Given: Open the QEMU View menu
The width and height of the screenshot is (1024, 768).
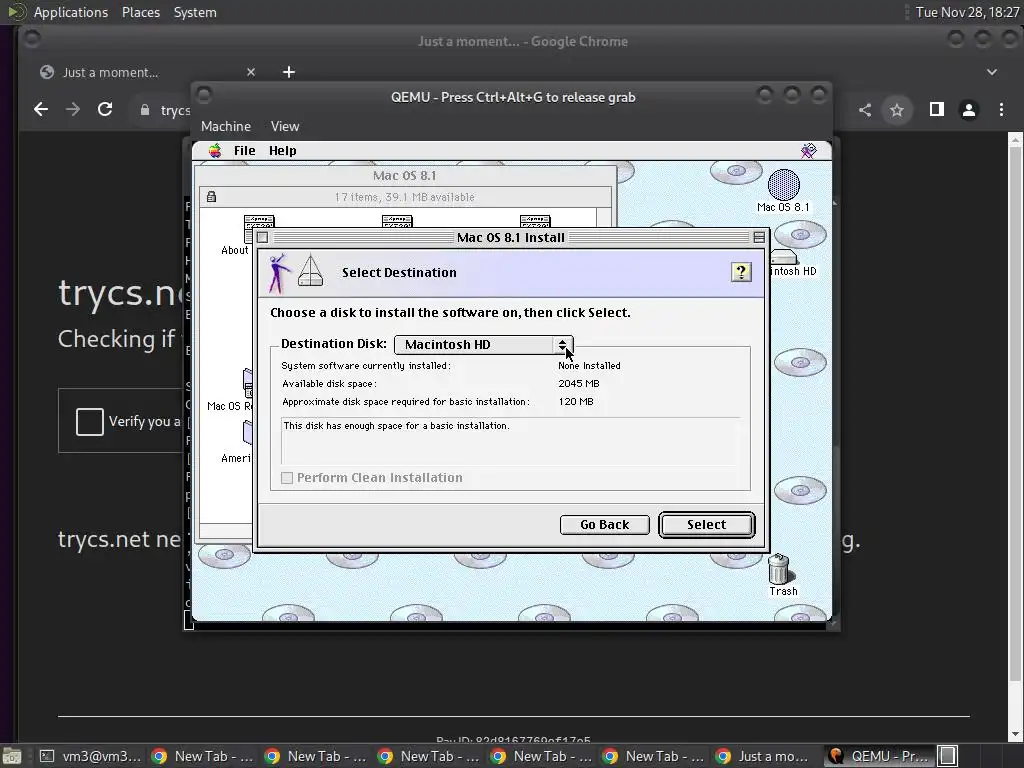Looking at the screenshot, I should pos(285,126).
